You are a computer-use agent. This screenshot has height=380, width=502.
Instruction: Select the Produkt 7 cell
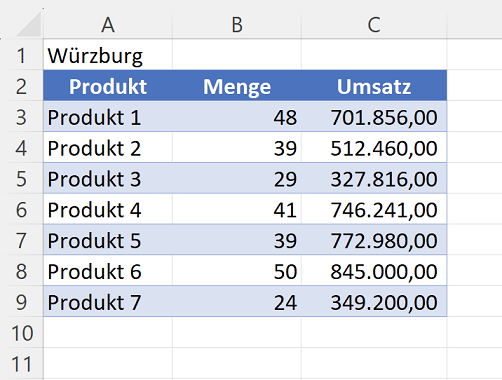click(x=108, y=302)
